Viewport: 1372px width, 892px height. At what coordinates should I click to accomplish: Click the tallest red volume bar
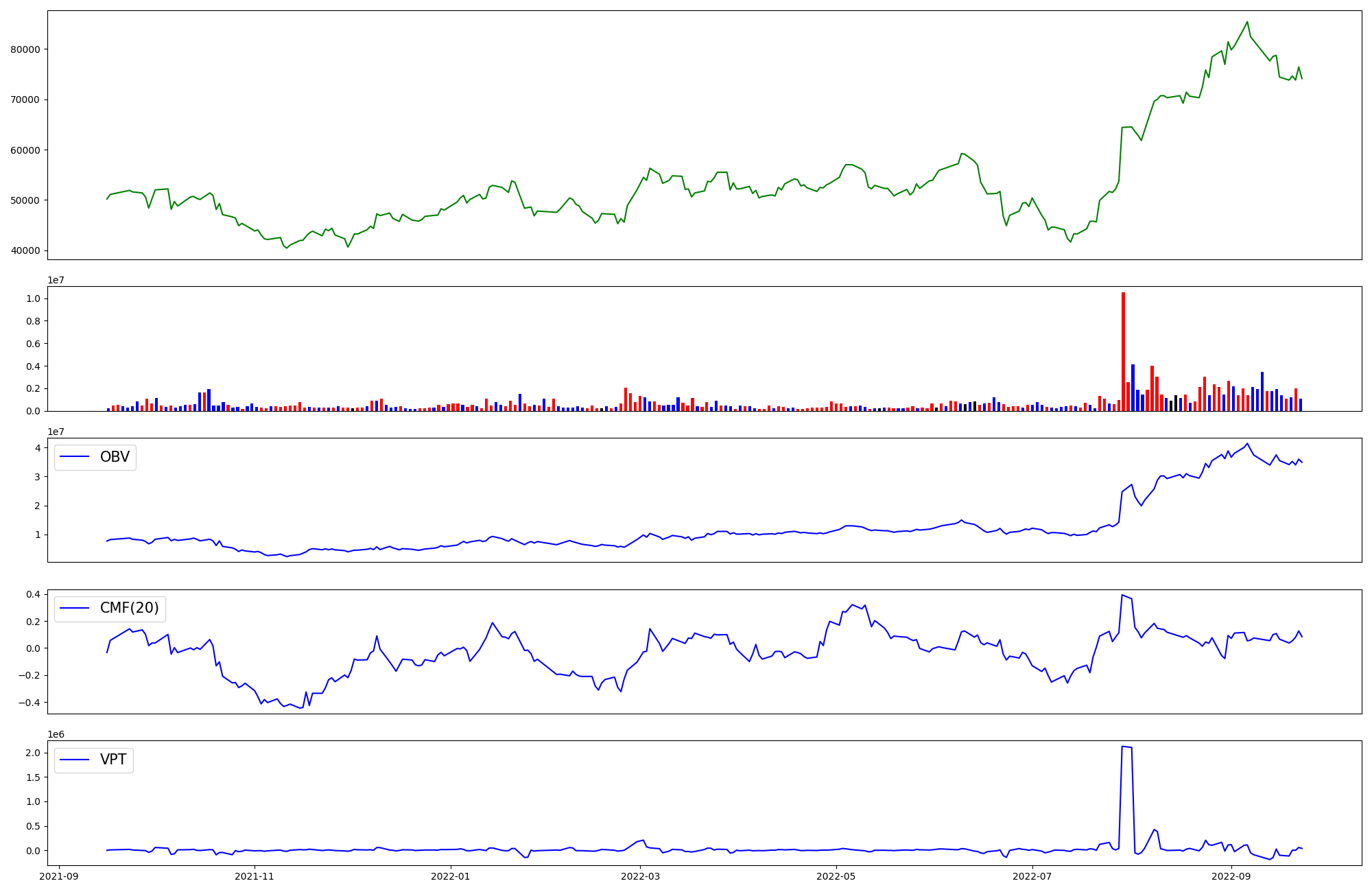[1123, 351]
